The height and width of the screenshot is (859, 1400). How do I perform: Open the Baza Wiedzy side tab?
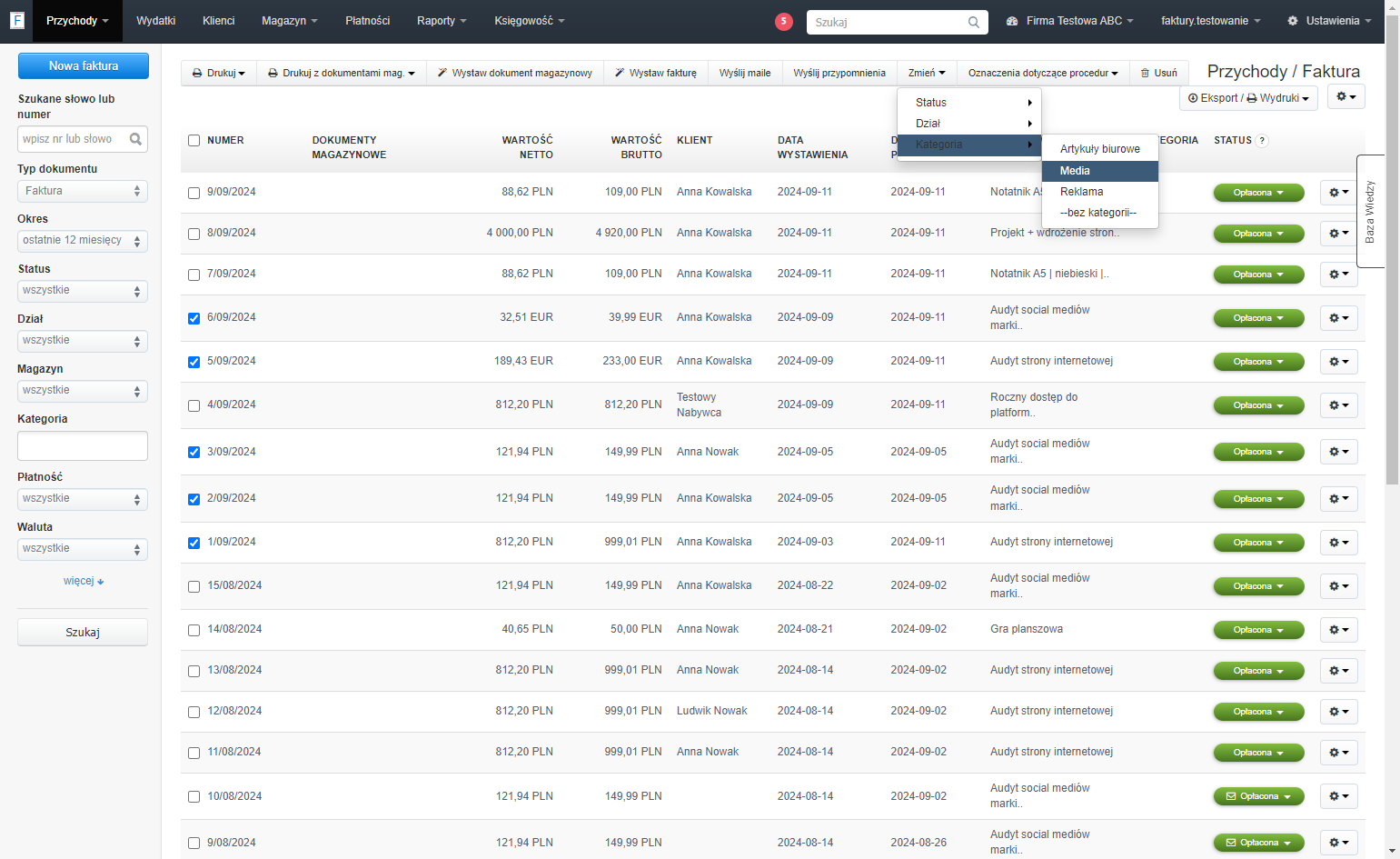pos(1370,212)
